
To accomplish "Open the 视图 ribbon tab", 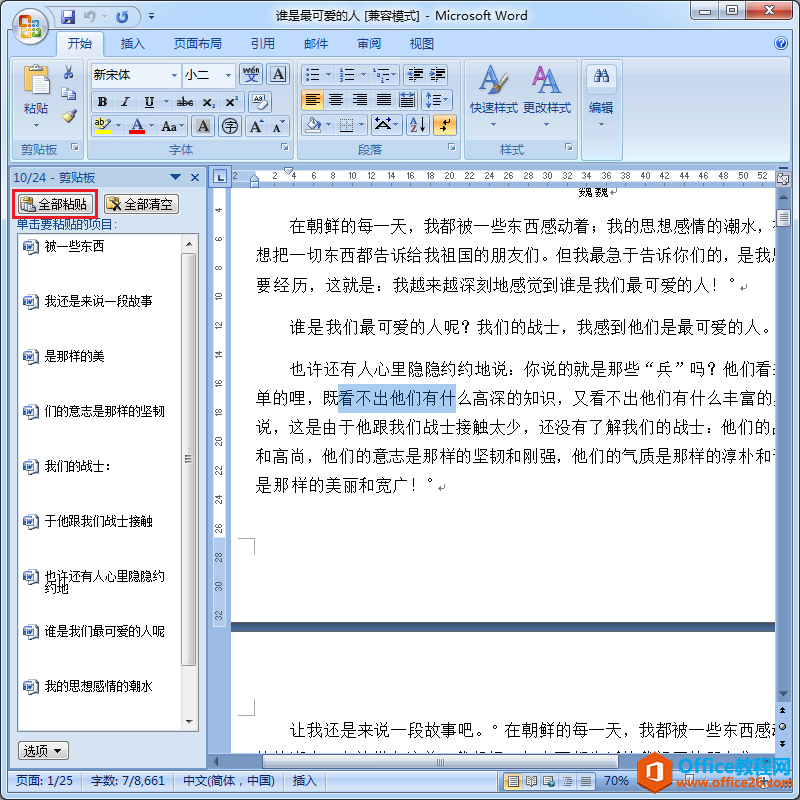I will click(422, 44).
